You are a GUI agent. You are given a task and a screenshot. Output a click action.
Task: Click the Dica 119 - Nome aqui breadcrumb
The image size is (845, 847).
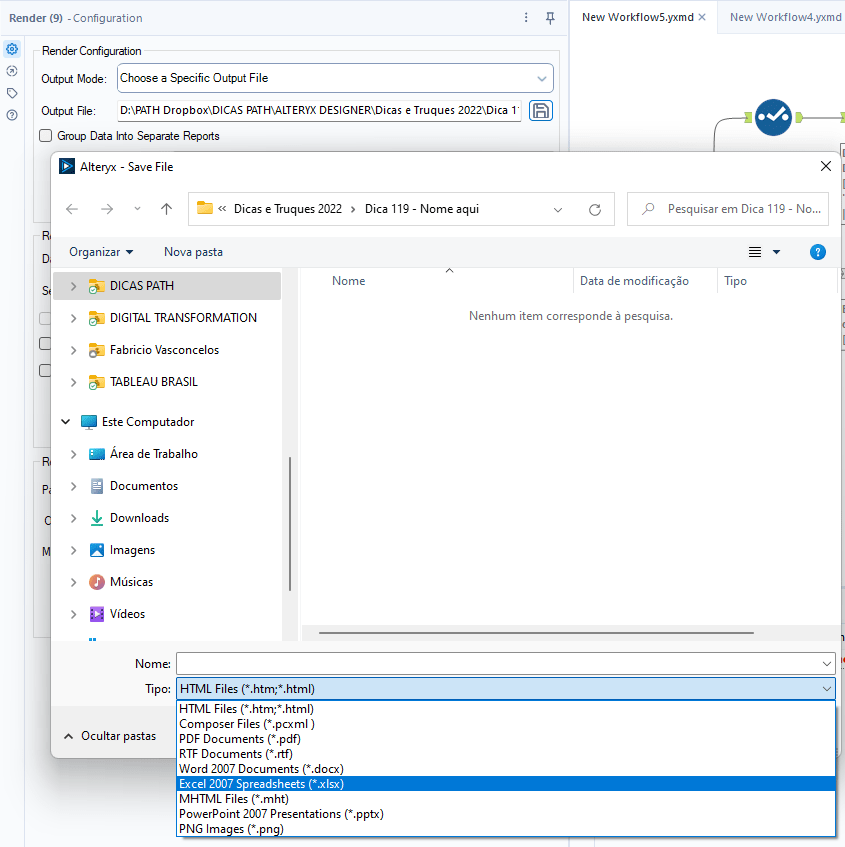click(x=422, y=209)
